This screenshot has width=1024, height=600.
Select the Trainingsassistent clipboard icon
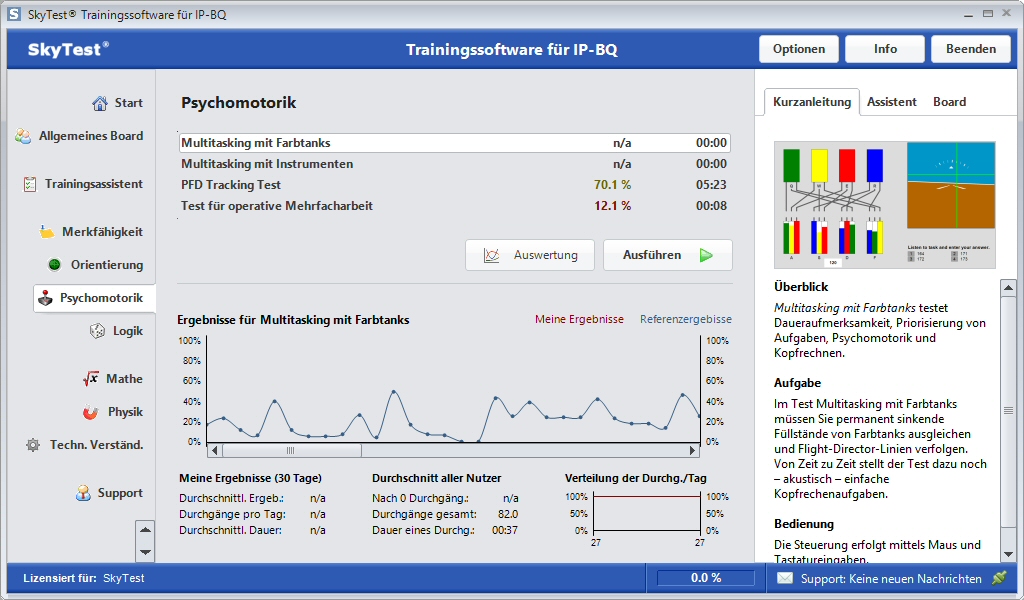30,184
